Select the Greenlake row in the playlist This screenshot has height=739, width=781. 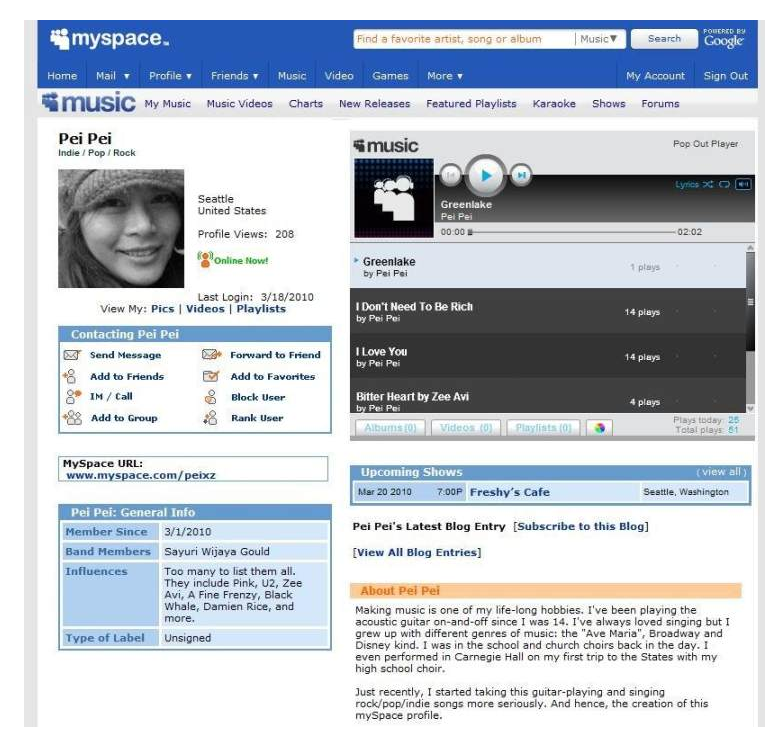(548, 266)
